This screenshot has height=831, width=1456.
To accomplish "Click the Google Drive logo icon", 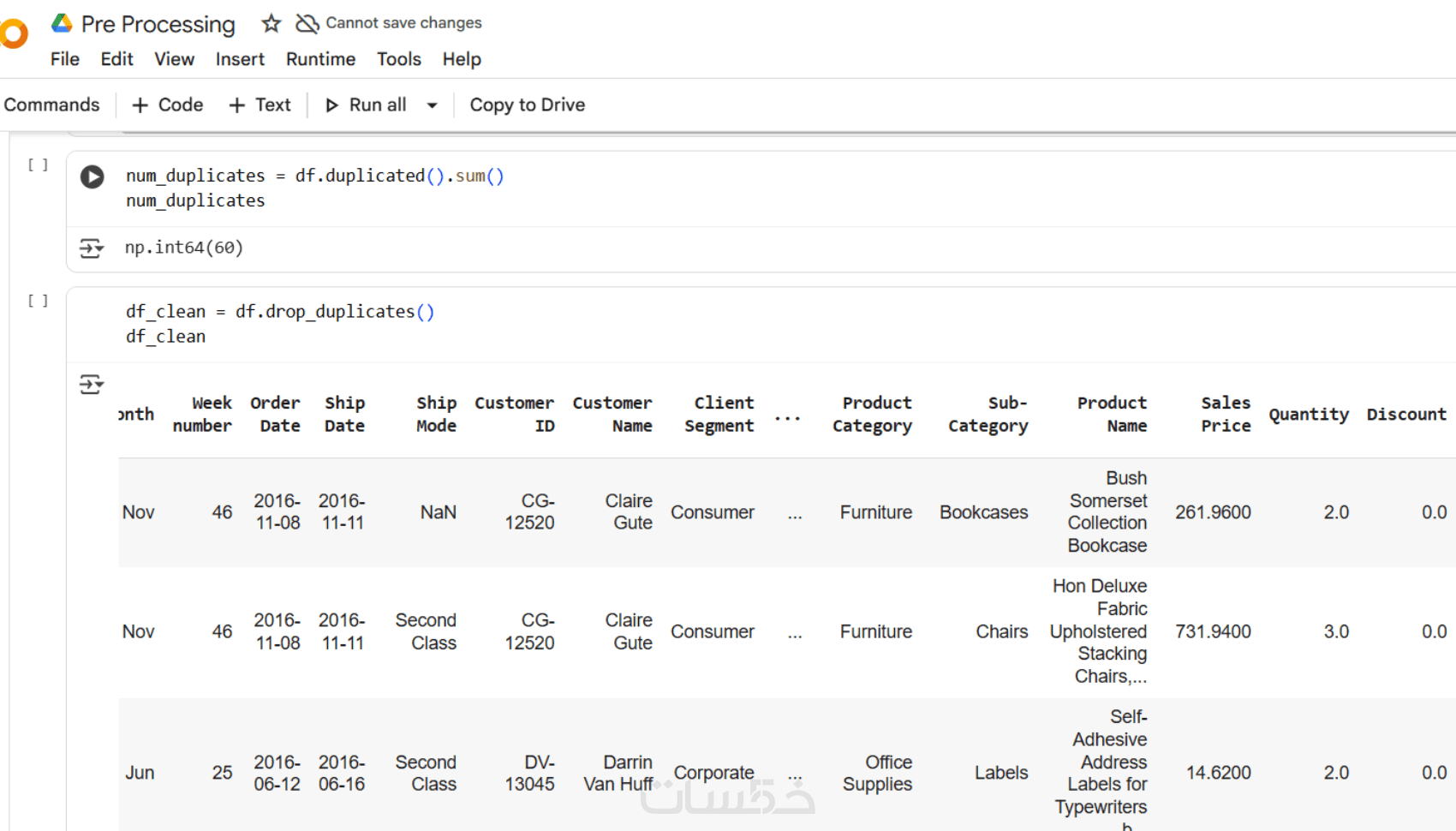I will (62, 23).
